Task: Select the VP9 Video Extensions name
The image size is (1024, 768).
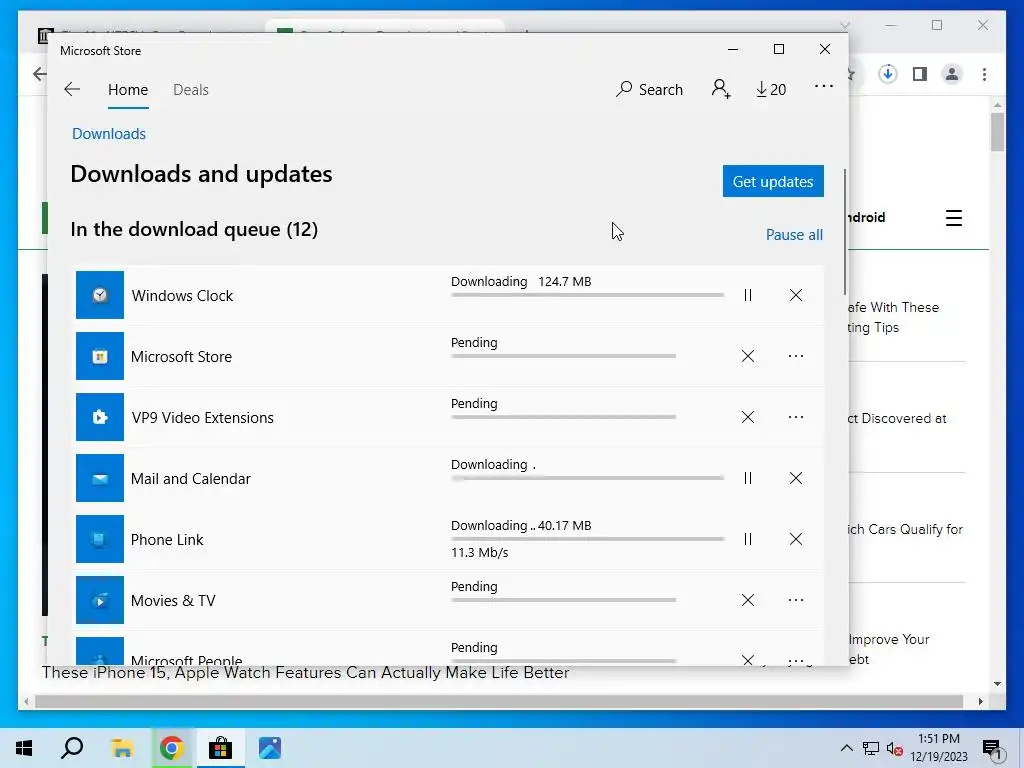Action: [202, 418]
